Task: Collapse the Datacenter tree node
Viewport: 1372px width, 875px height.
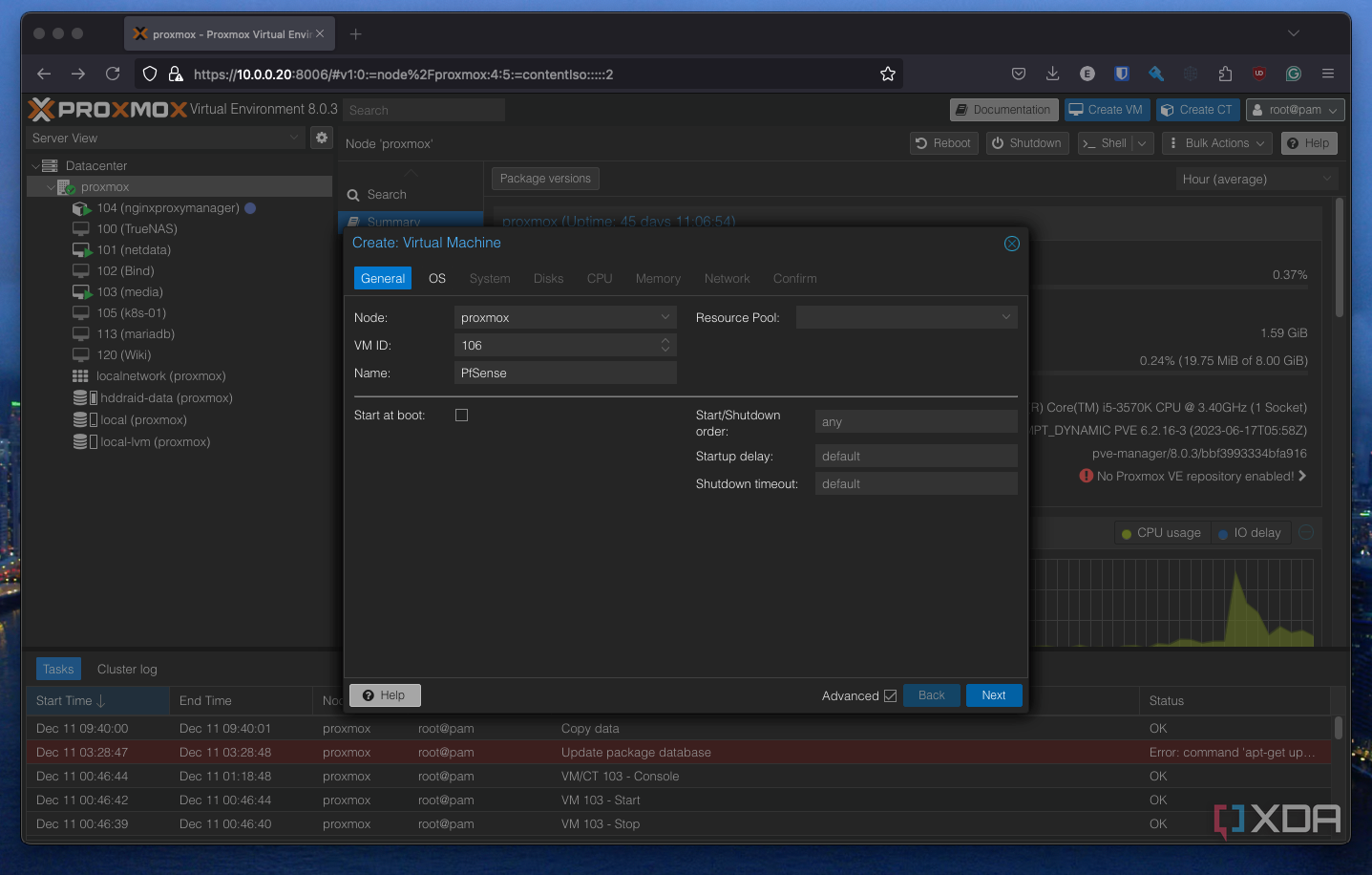Action: click(35, 166)
